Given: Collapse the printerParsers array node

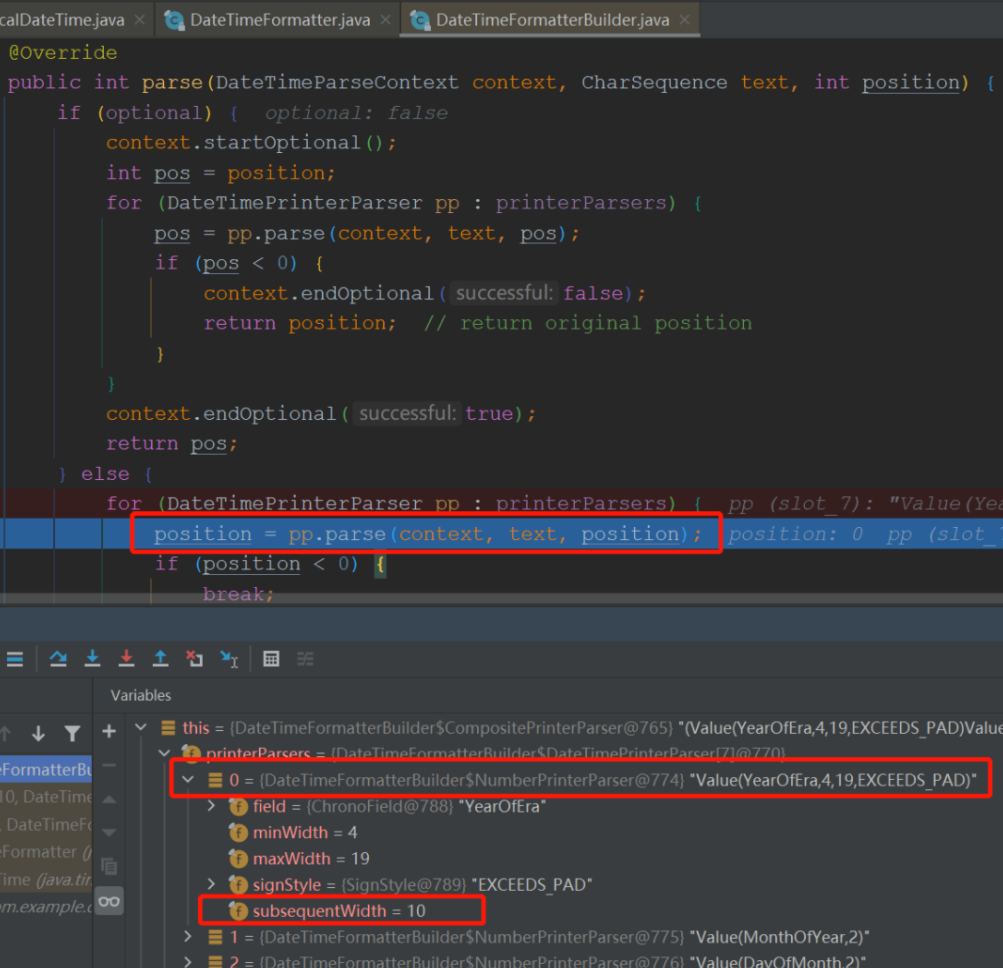Looking at the screenshot, I should pos(164,753).
